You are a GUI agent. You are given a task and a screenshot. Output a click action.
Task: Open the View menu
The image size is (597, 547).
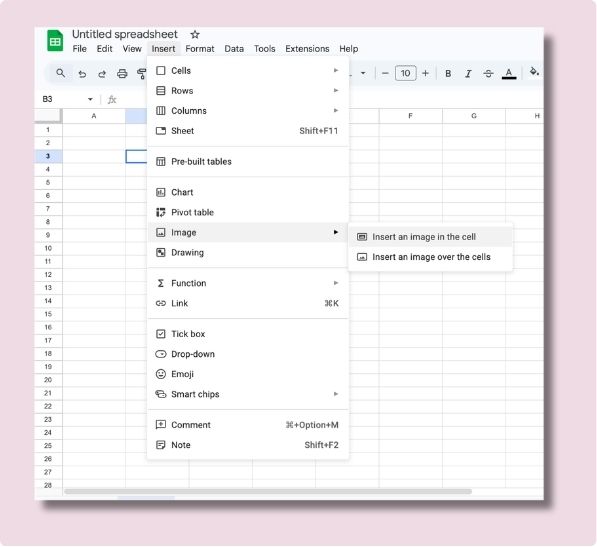click(132, 49)
